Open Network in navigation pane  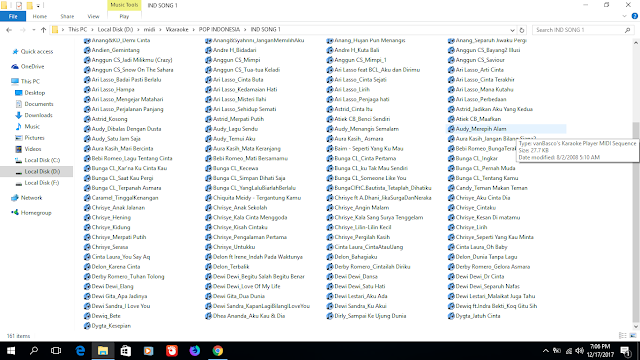tap(27, 198)
